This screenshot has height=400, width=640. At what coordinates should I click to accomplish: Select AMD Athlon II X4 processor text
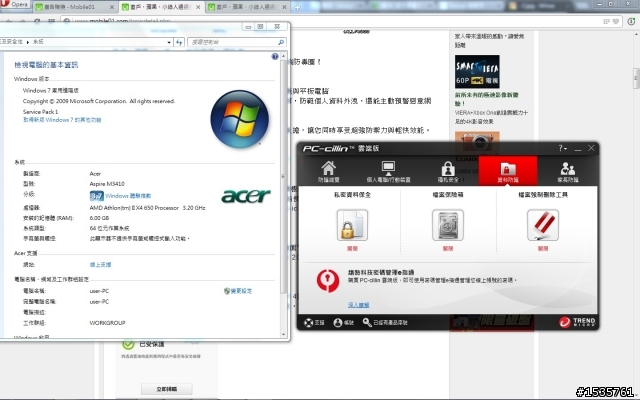(x=147, y=208)
